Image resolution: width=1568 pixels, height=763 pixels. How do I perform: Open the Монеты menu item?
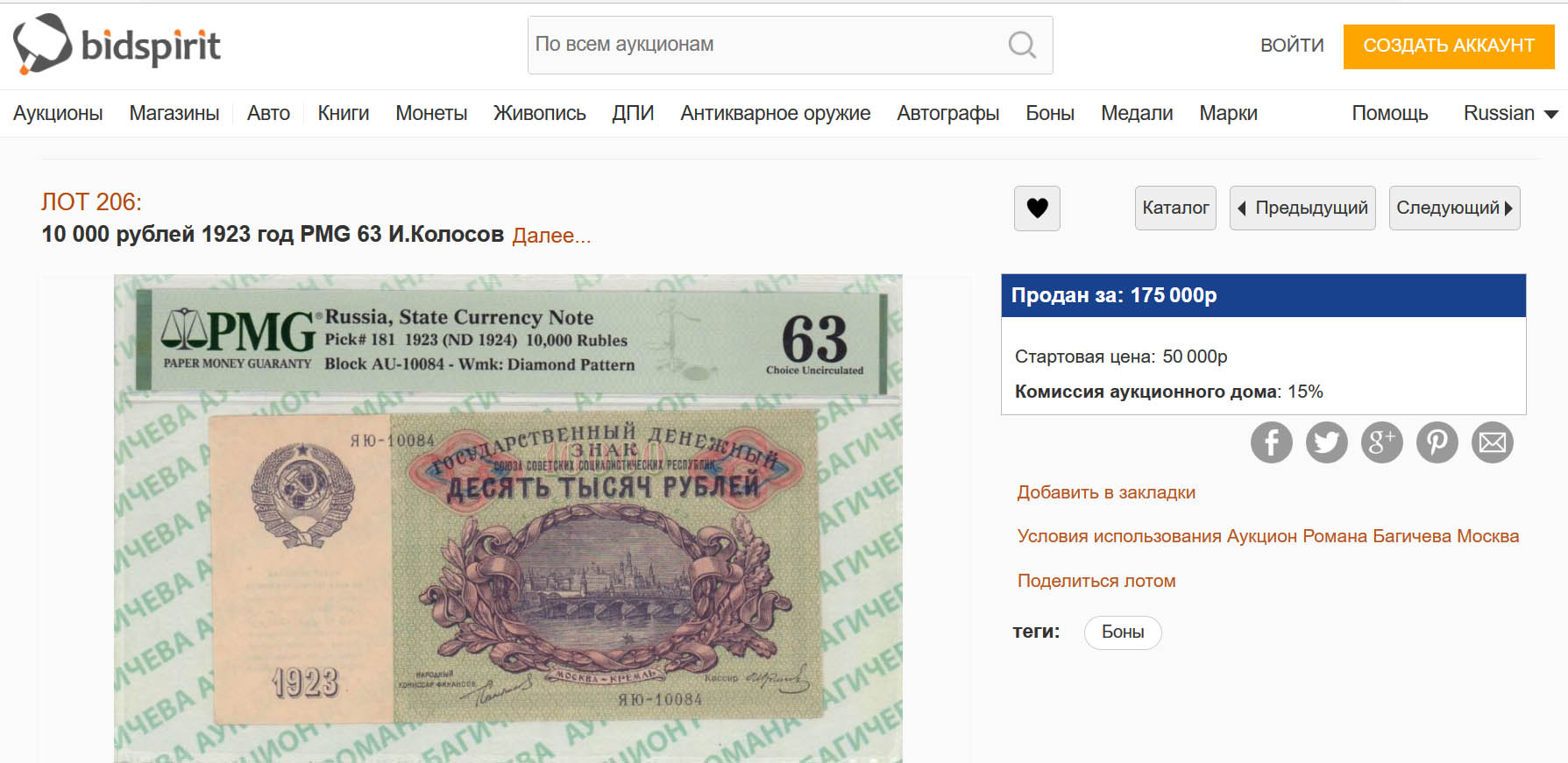pyautogui.click(x=431, y=113)
